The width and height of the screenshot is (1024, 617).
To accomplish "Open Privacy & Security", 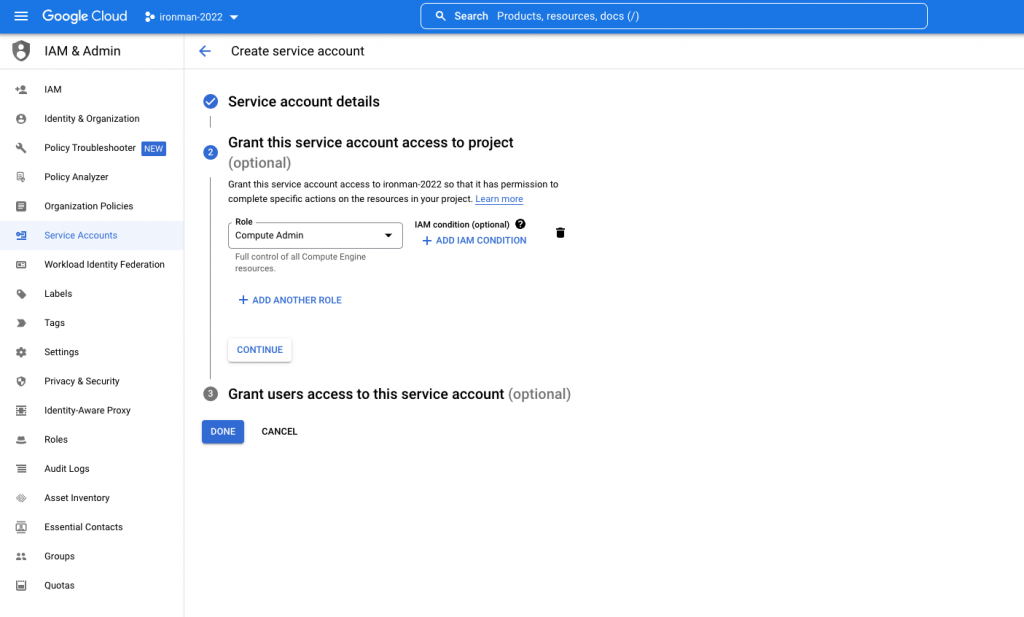I will [x=82, y=381].
